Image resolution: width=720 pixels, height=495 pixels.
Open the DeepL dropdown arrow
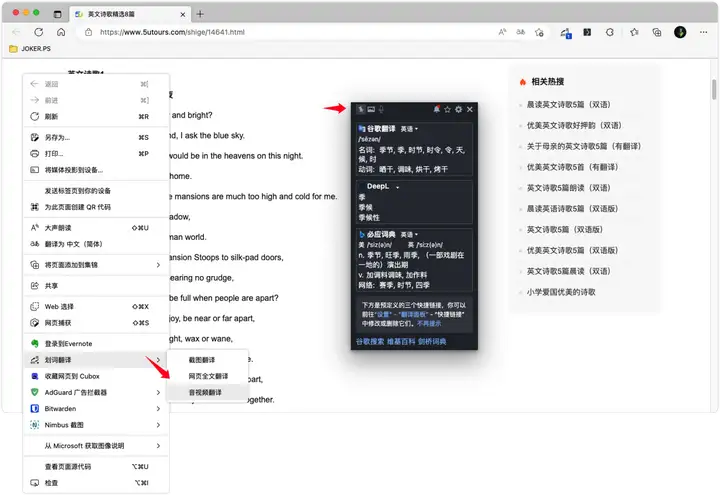398,187
